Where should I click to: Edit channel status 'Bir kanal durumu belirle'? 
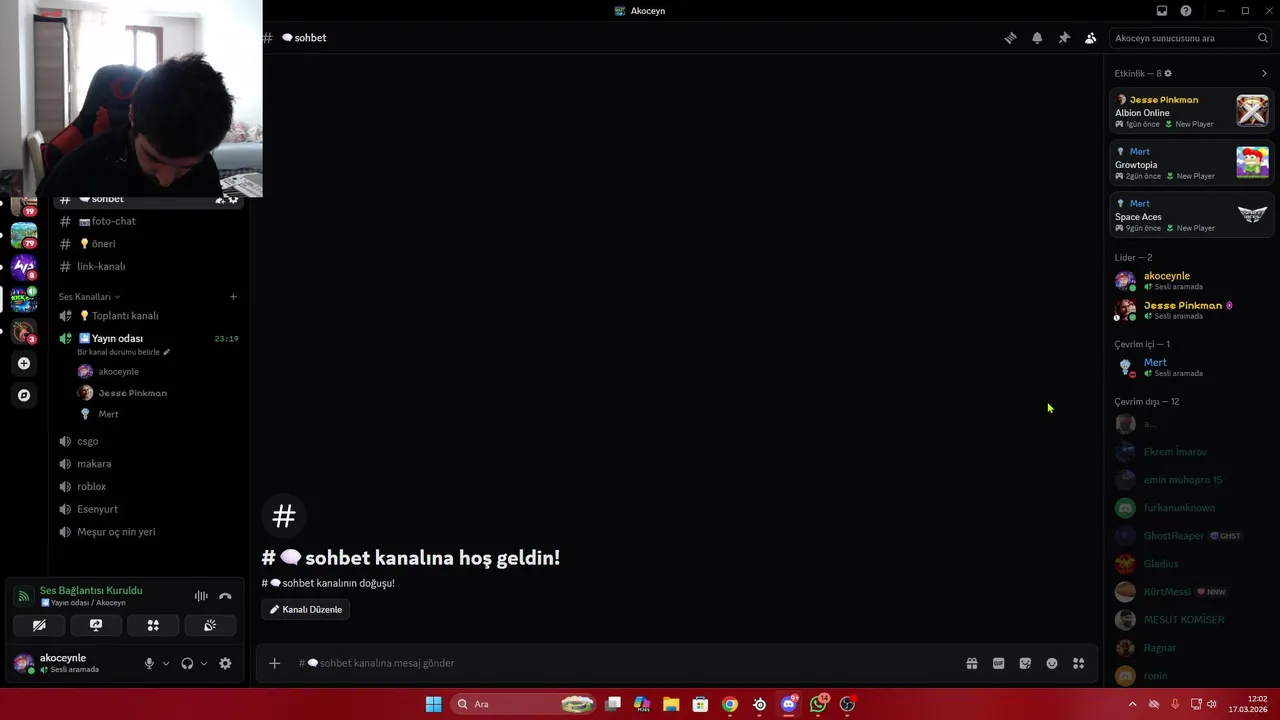point(124,352)
